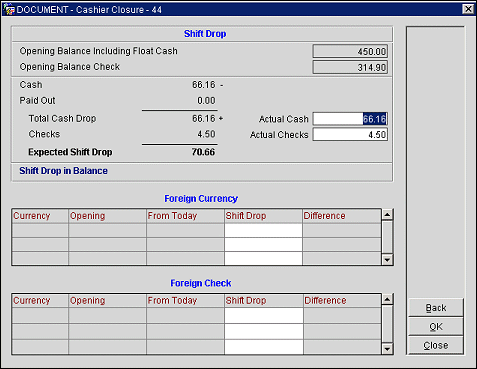The width and height of the screenshot is (477, 369).
Task: Click the Opening Balance Check value field
Action: 350,67
